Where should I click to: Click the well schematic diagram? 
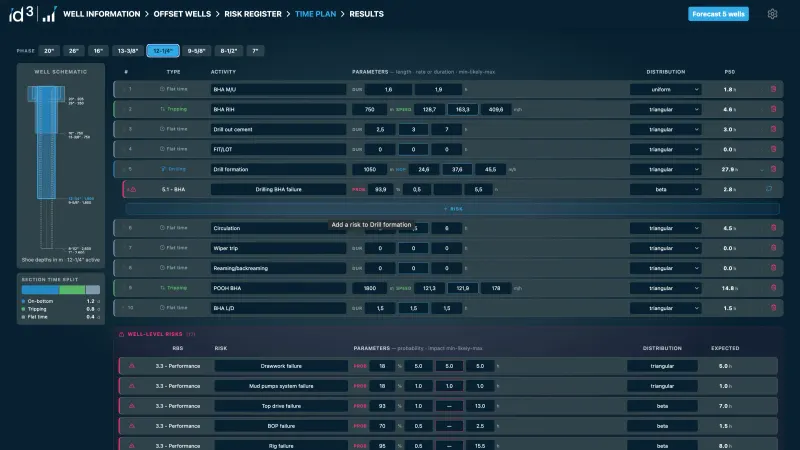[60, 168]
